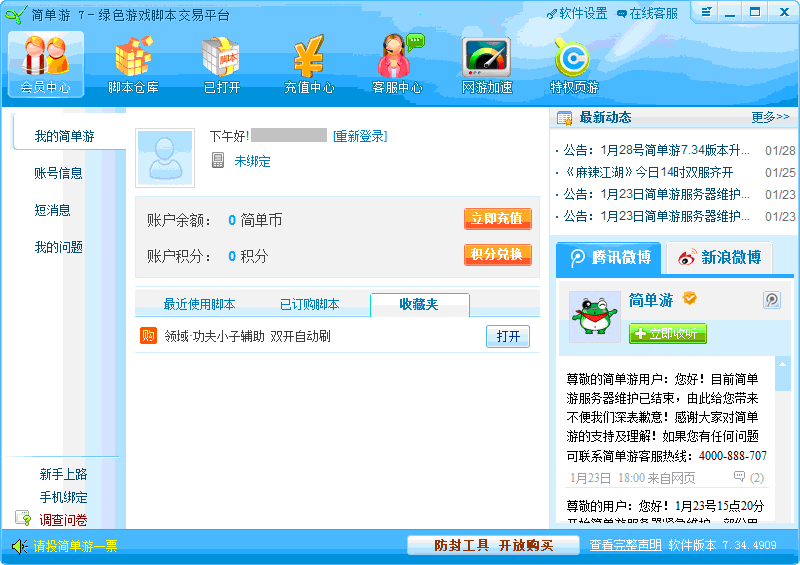Select 我的简单游 in sidebar

pos(64,136)
